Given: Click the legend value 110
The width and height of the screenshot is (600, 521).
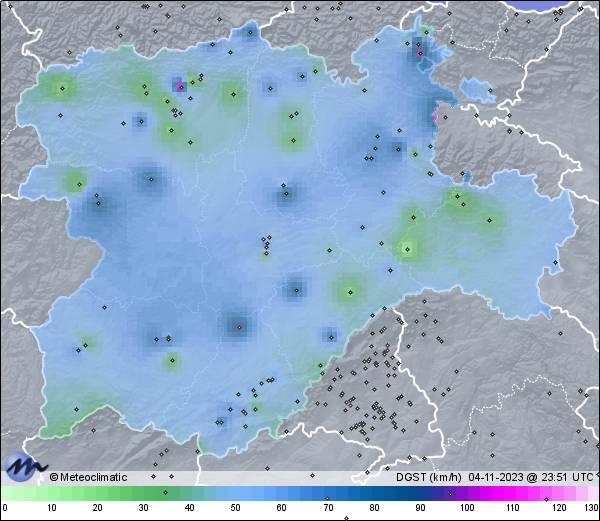Looking at the screenshot, I should 513,508.
